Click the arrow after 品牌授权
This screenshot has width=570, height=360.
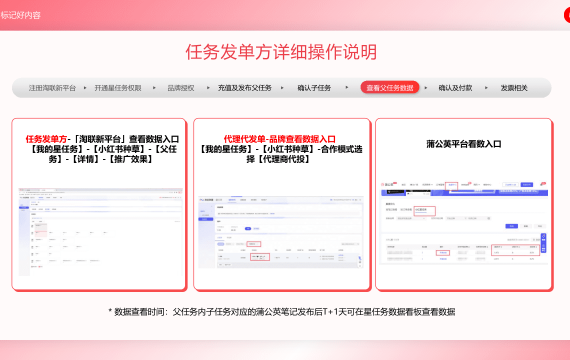(x=208, y=88)
